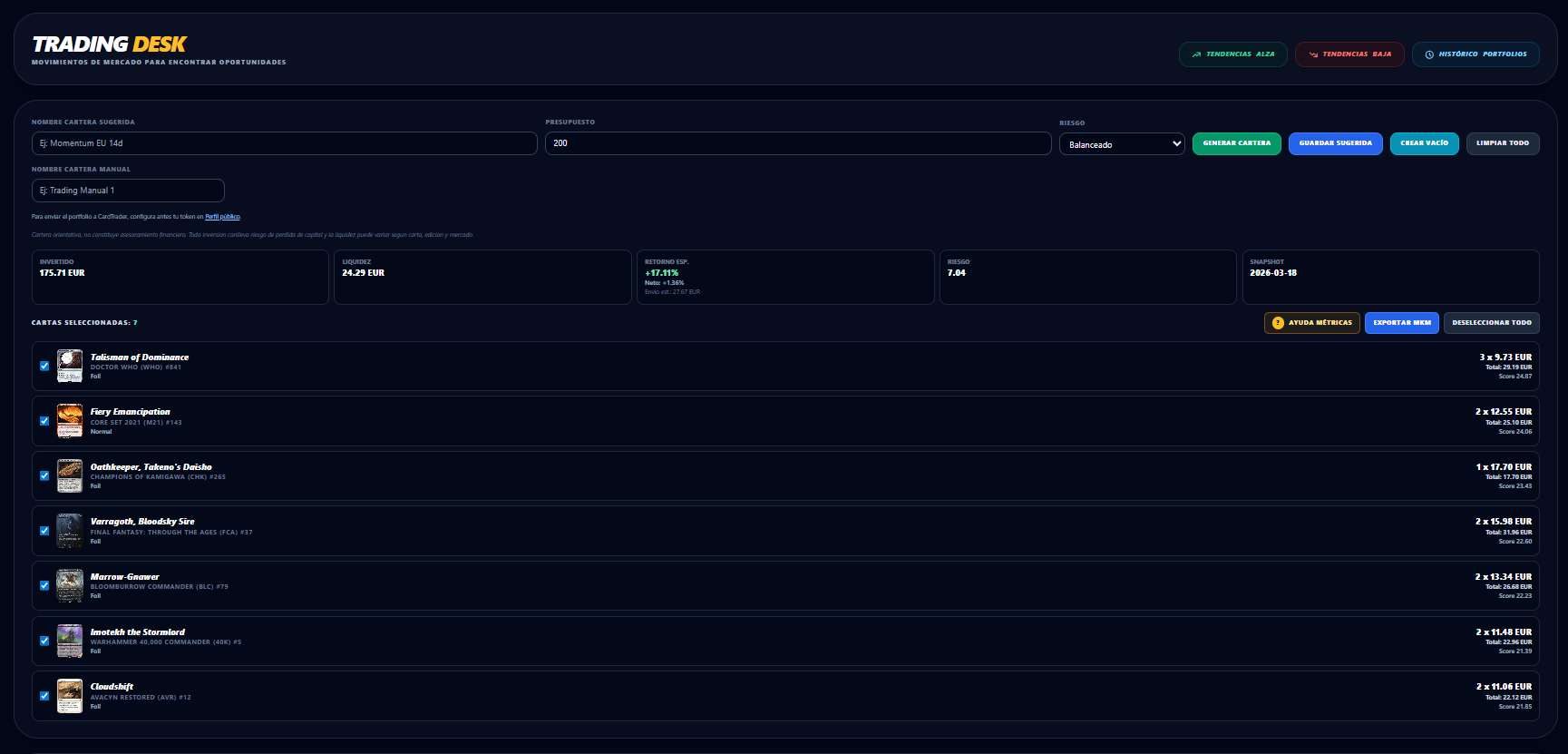Click the Crear Vacío button
This screenshot has height=754, width=1568.
click(x=1424, y=143)
